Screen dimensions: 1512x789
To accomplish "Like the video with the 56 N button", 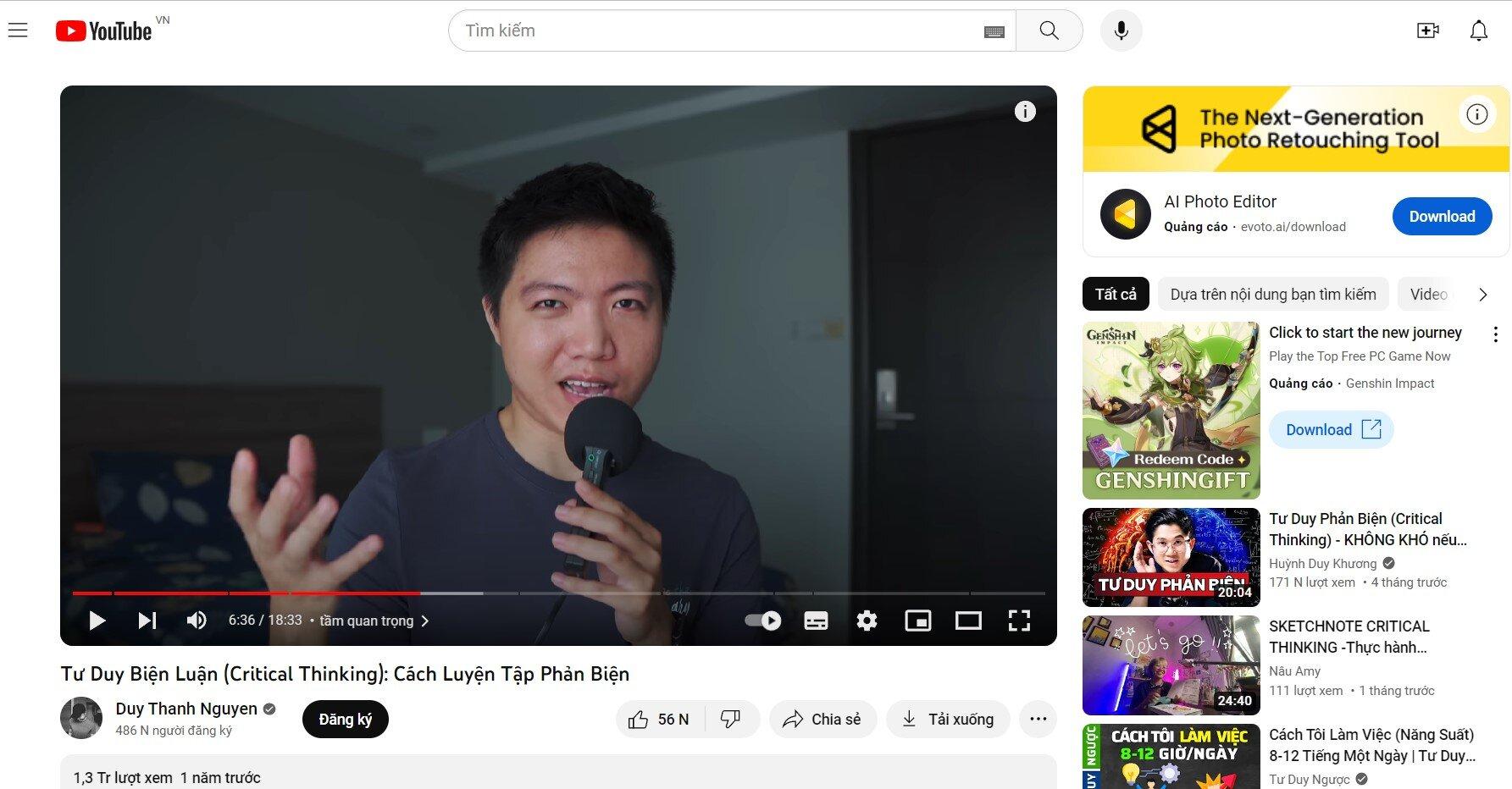I will pos(659,719).
